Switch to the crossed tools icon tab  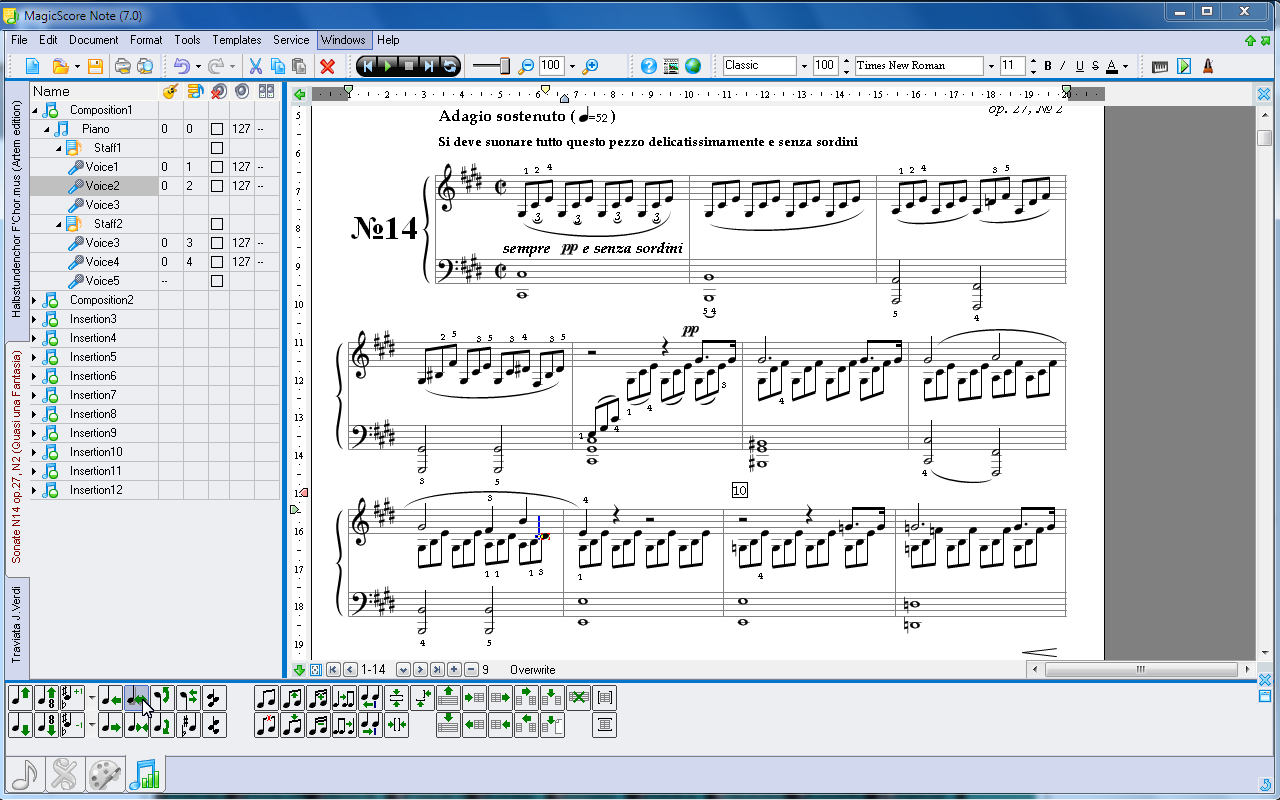[65, 775]
